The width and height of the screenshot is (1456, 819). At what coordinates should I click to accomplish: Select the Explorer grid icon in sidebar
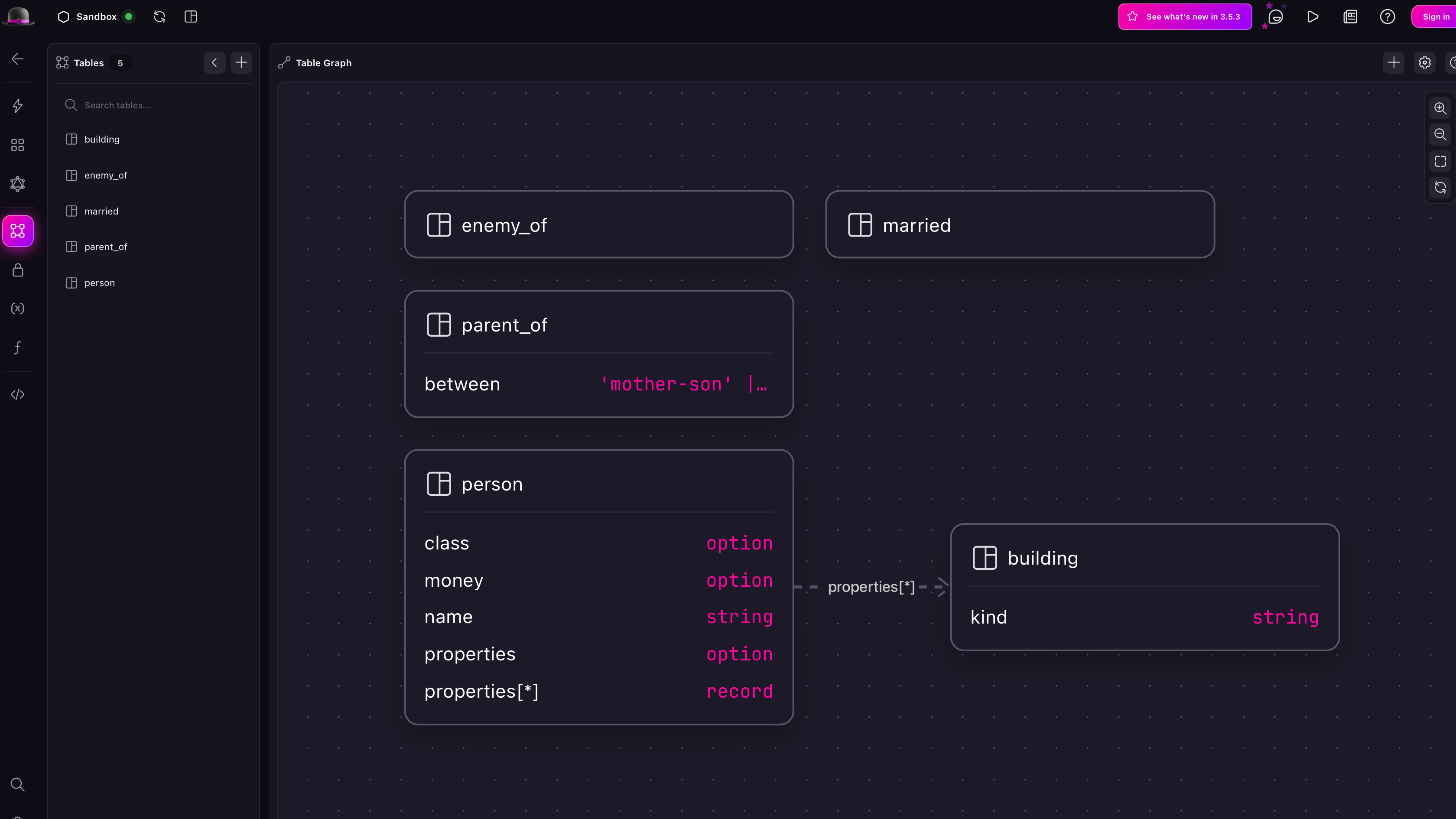[x=17, y=145]
